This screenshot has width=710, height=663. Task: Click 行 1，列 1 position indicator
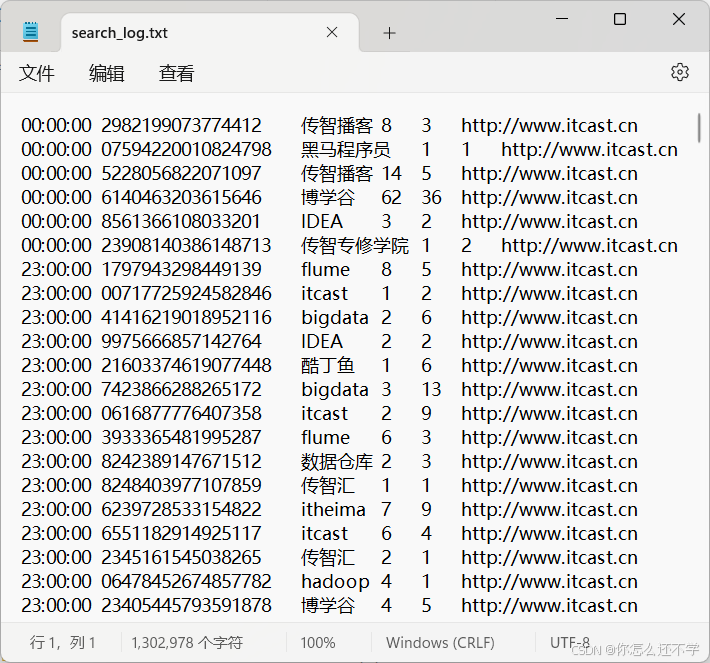point(62,643)
